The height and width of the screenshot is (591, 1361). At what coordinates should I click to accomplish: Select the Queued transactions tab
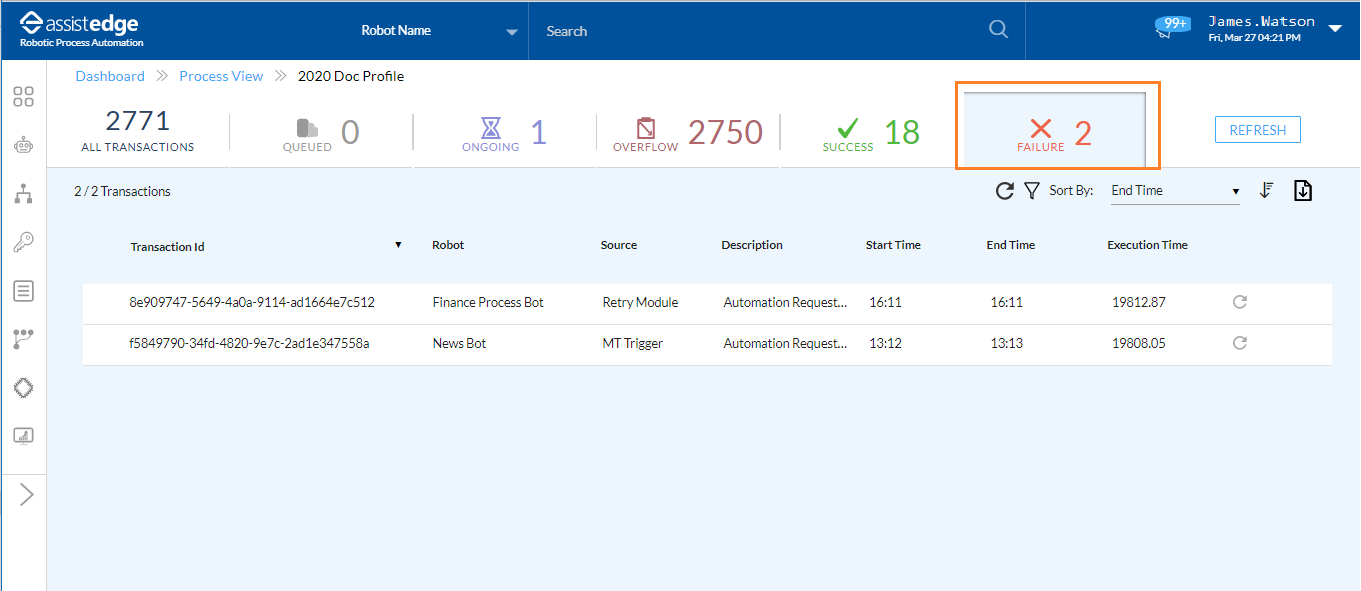point(321,133)
